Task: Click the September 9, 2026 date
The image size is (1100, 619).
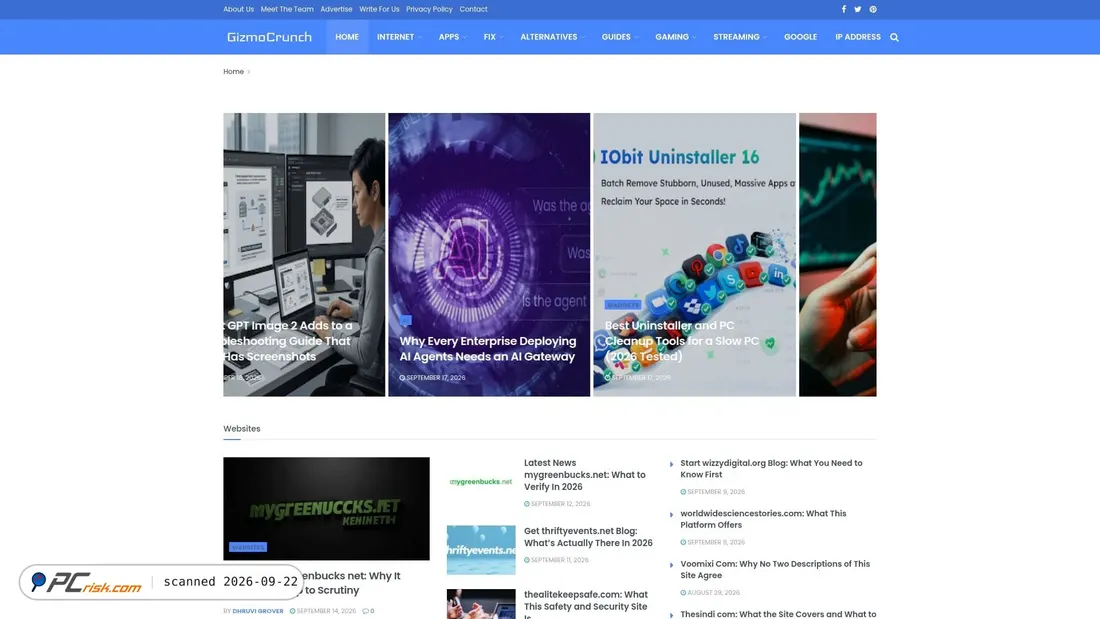Action: 713,492
